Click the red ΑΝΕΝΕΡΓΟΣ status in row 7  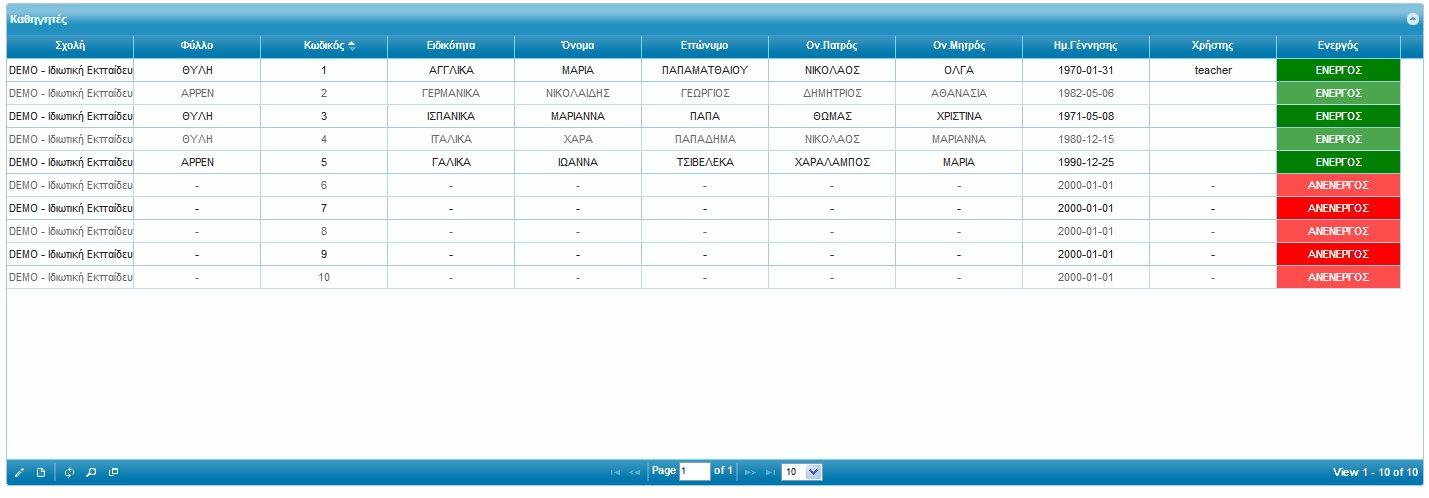pos(1338,208)
